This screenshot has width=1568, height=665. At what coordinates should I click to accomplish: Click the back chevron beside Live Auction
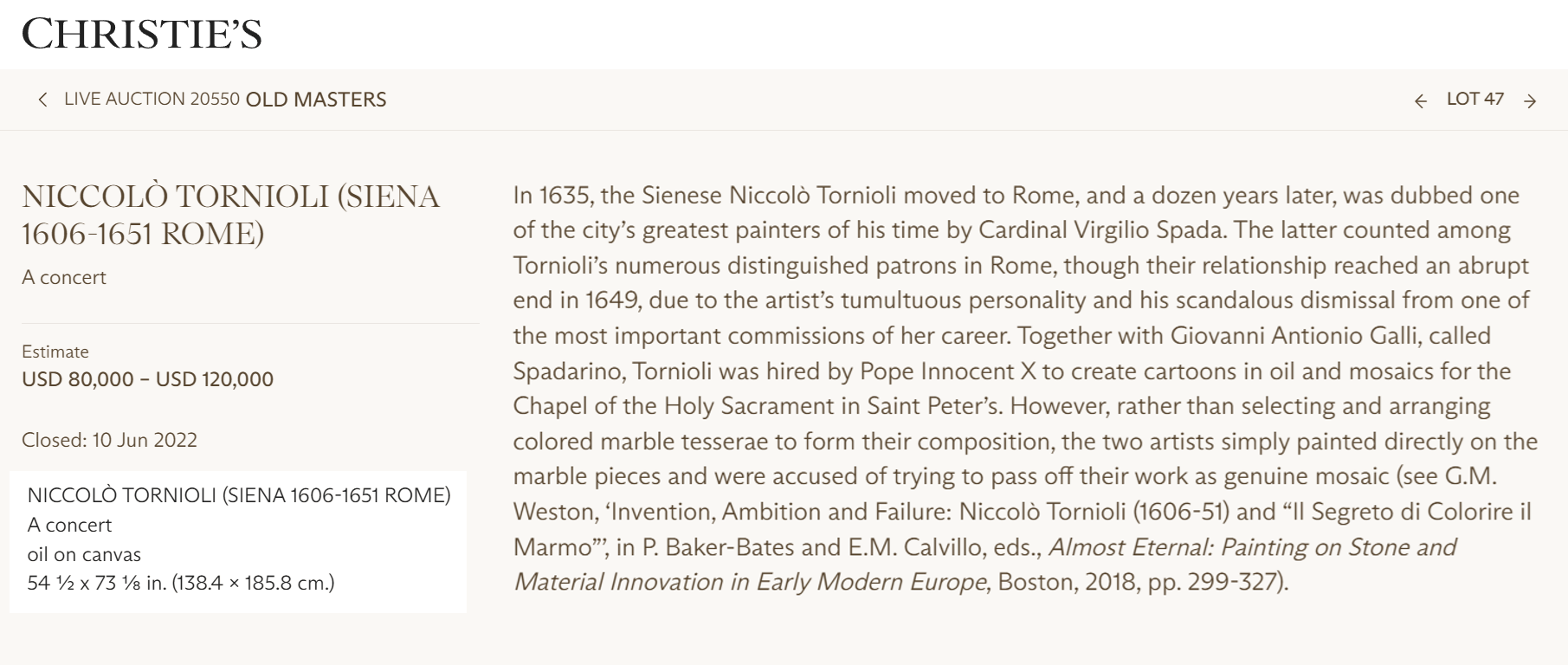[42, 100]
